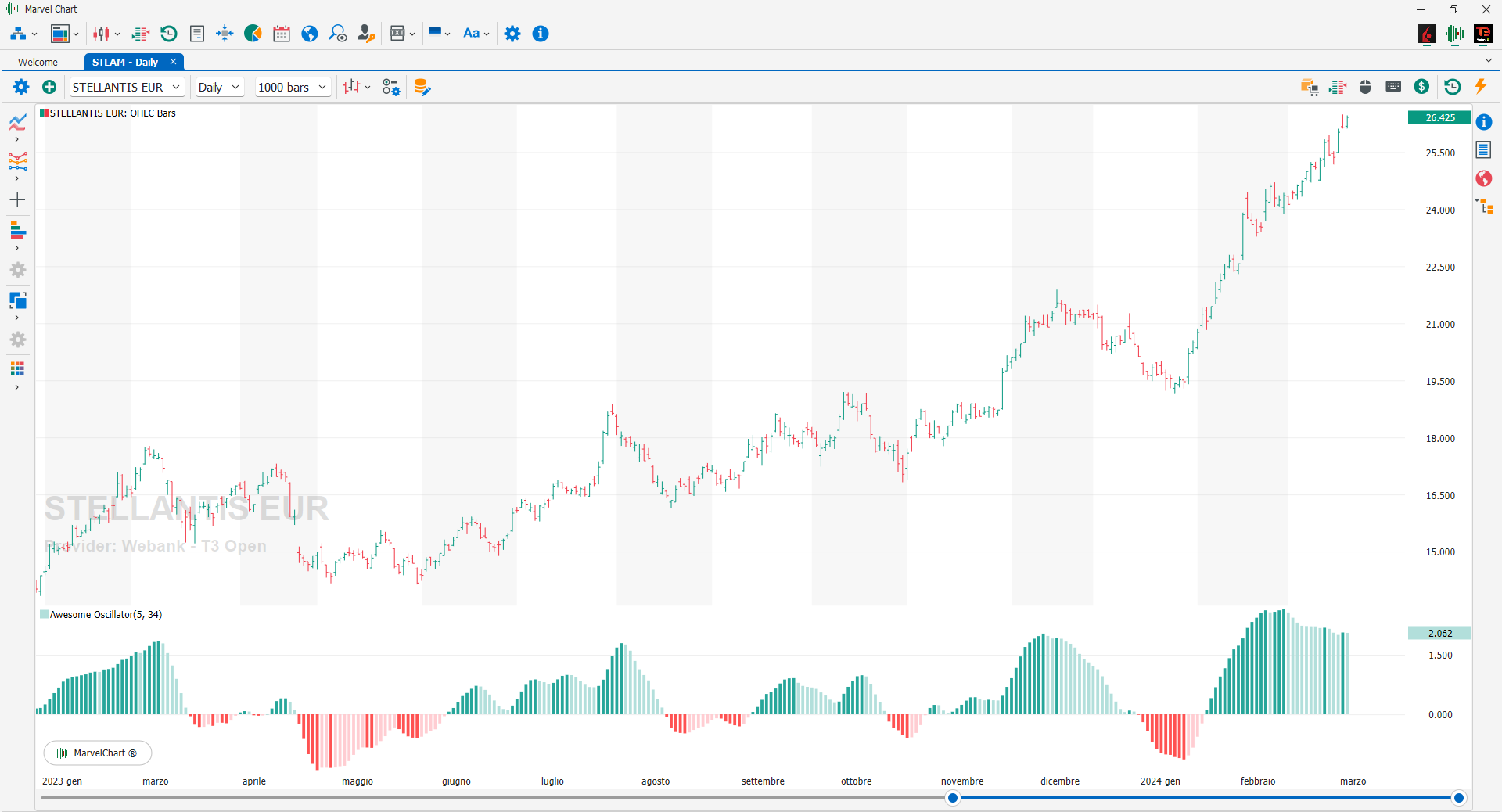The height and width of the screenshot is (812, 1502).
Task: Toggle the keyboard trading icon
Action: [1393, 87]
